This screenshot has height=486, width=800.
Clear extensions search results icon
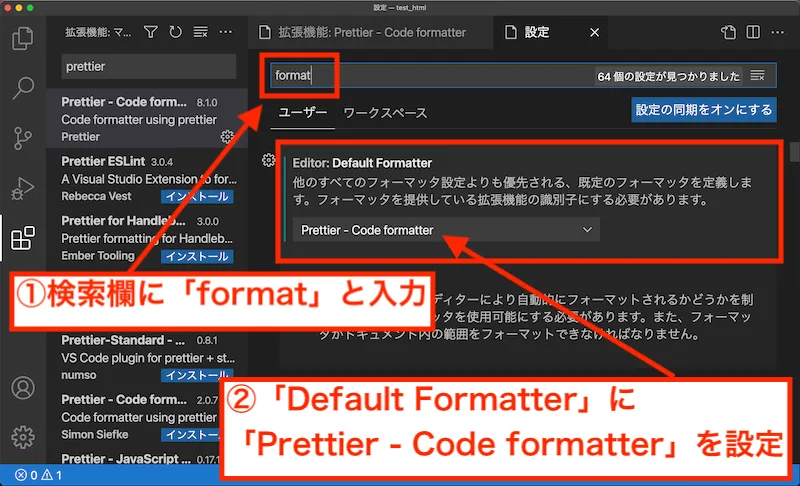(201, 32)
